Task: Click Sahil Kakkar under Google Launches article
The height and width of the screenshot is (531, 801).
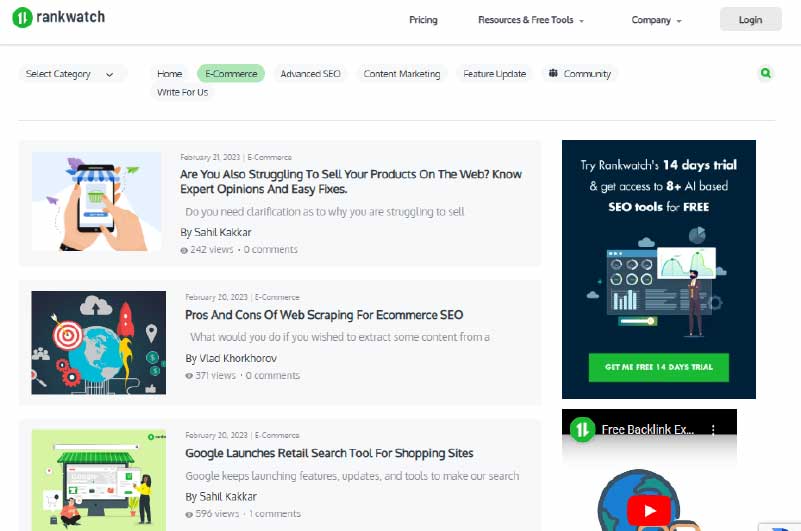Action: click(x=228, y=497)
